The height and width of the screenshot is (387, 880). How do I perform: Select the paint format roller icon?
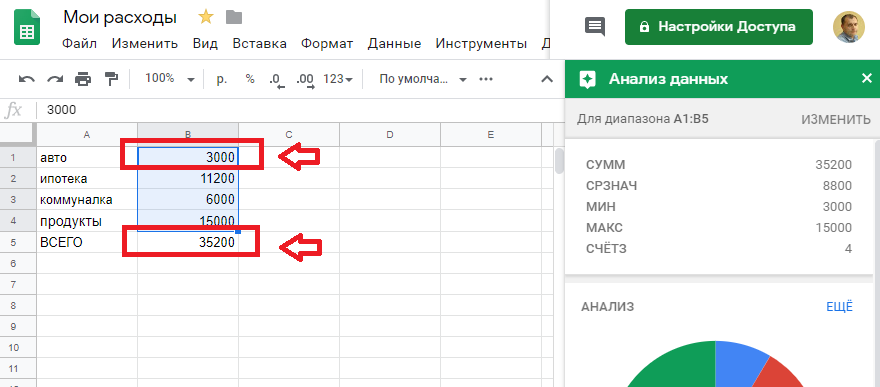tap(111, 79)
